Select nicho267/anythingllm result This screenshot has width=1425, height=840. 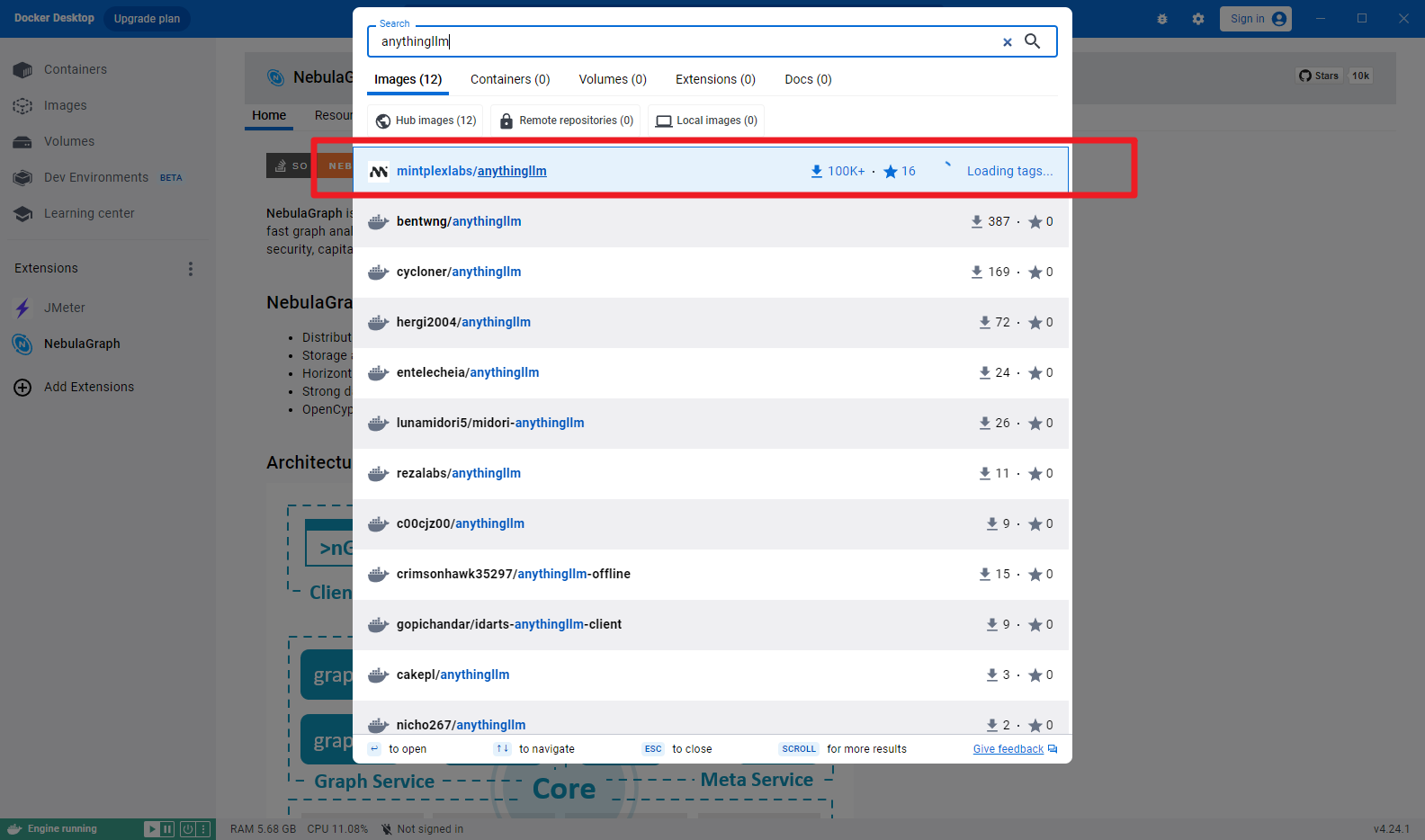[711, 719]
